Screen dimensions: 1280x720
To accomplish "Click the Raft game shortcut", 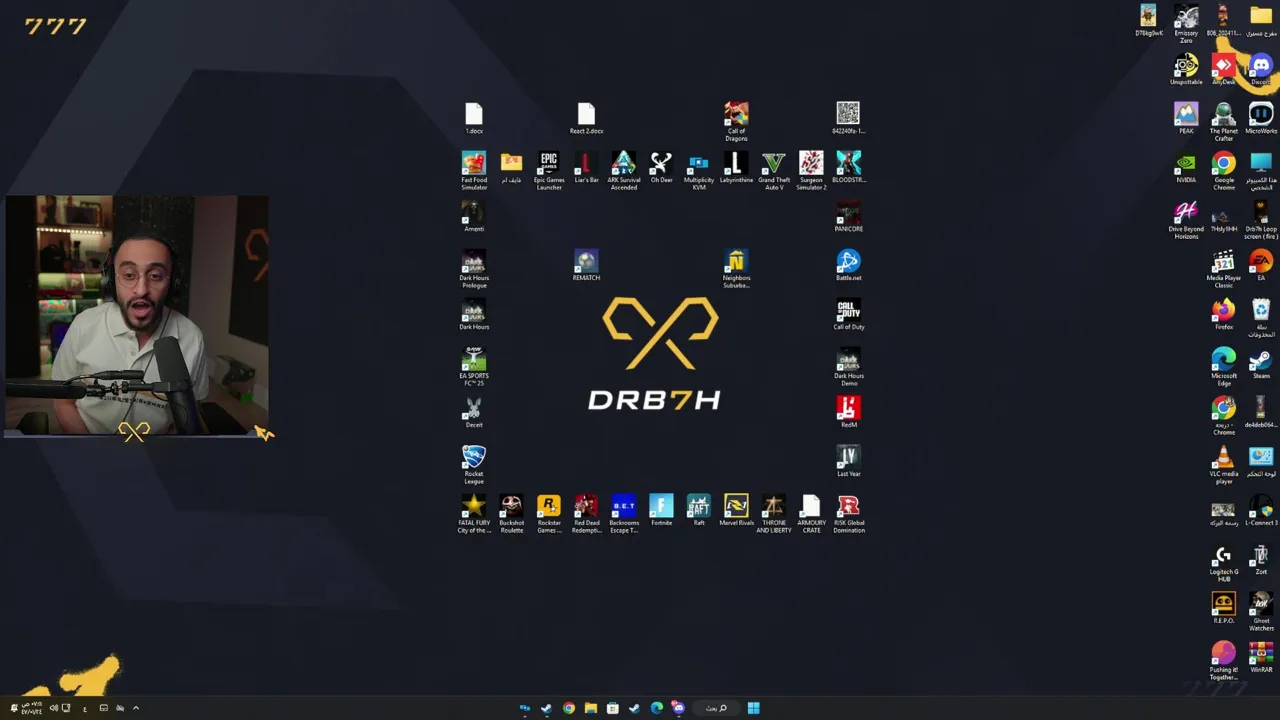I will coord(699,511).
